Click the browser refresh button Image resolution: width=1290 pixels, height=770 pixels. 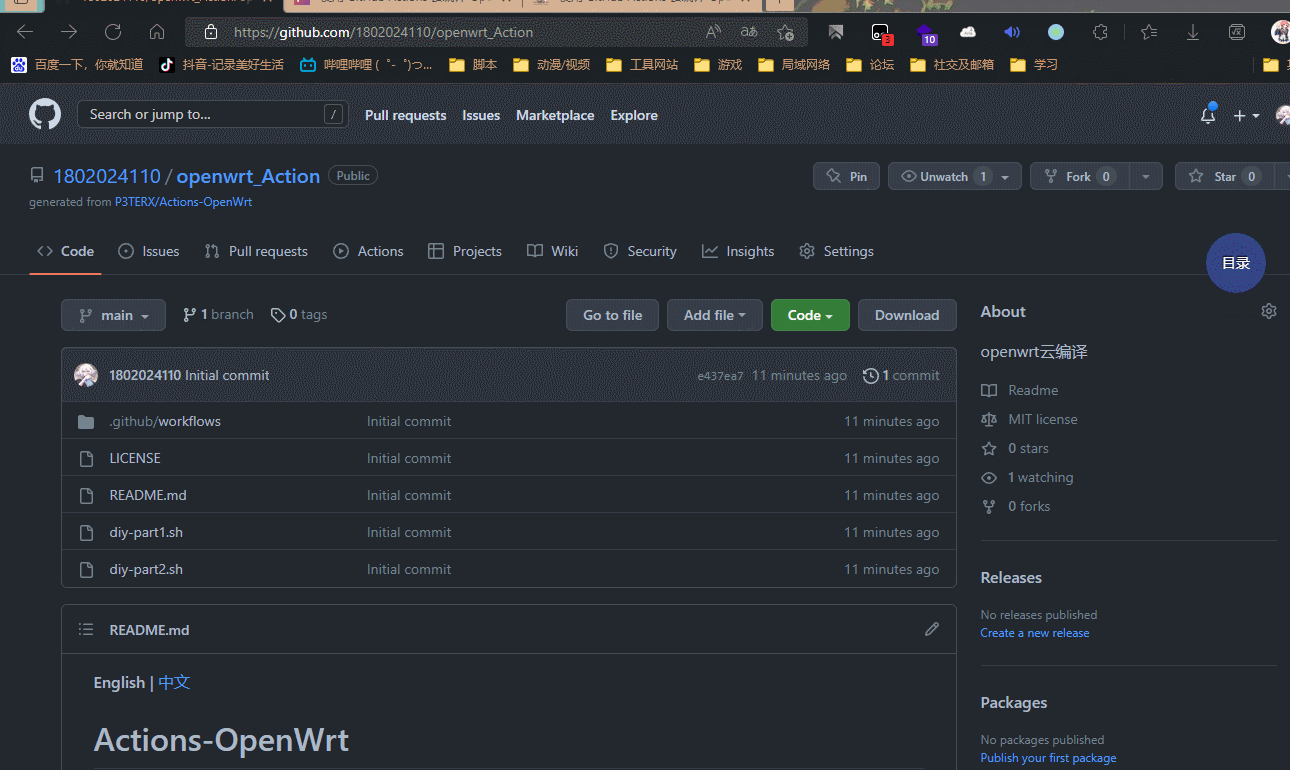pos(113,32)
